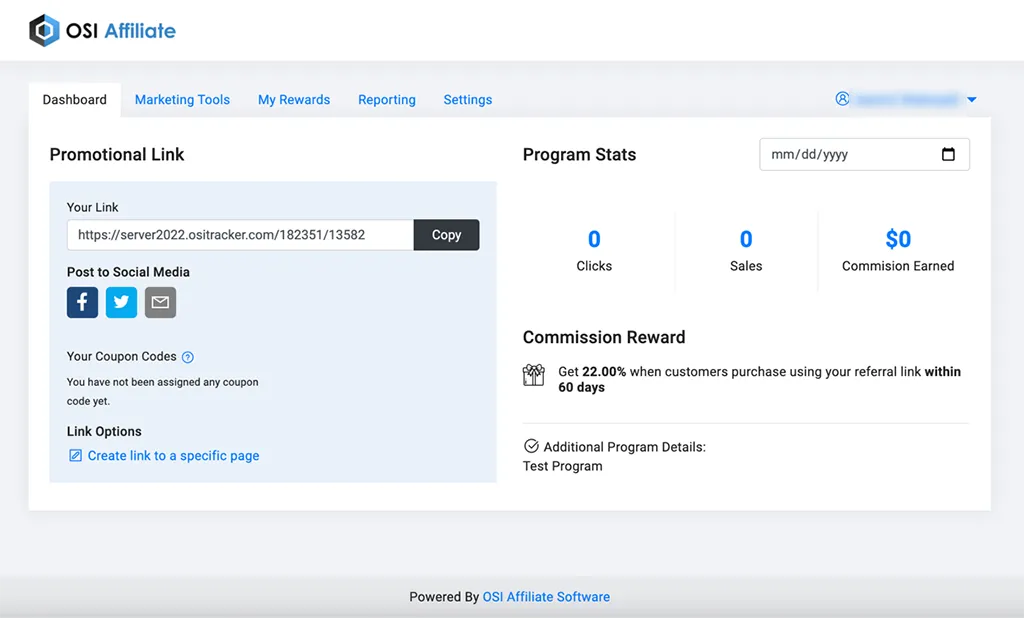This screenshot has width=1024, height=618.
Task: Share promotional link on Facebook
Action: point(82,302)
